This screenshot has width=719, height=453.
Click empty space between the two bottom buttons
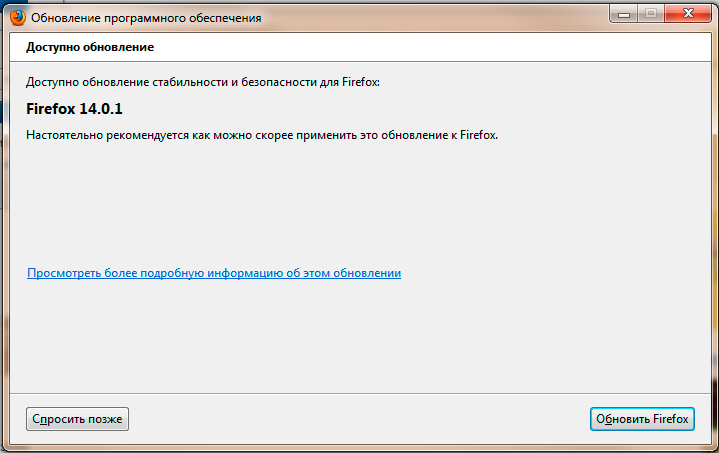[360, 419]
